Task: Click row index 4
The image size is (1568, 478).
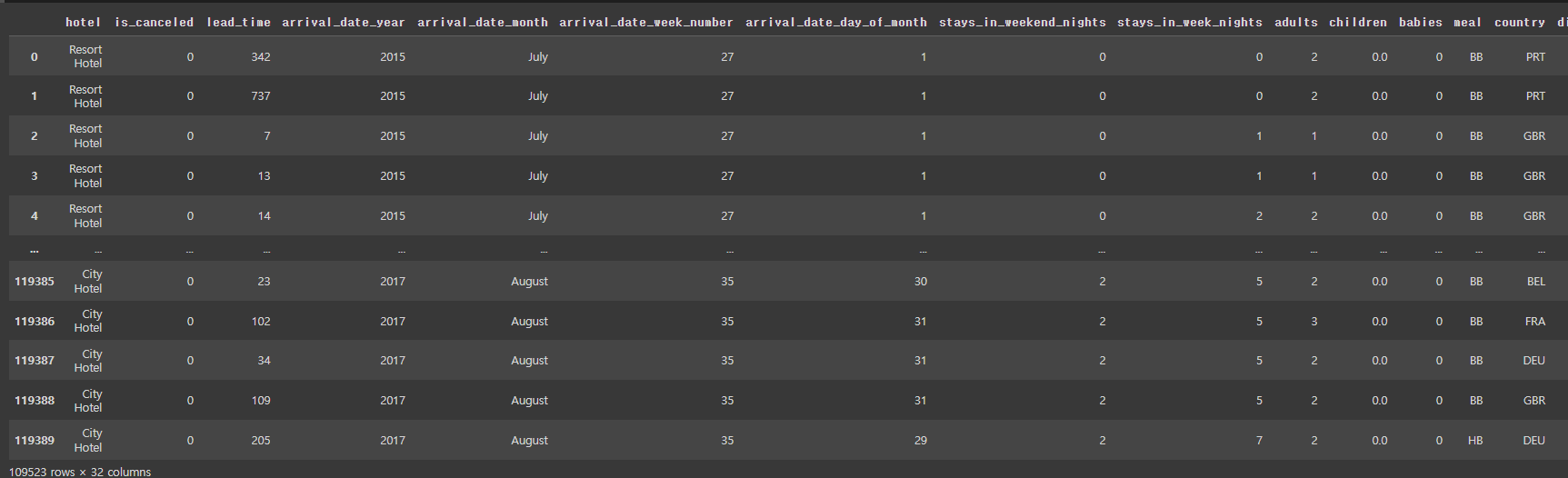Action: pos(35,215)
